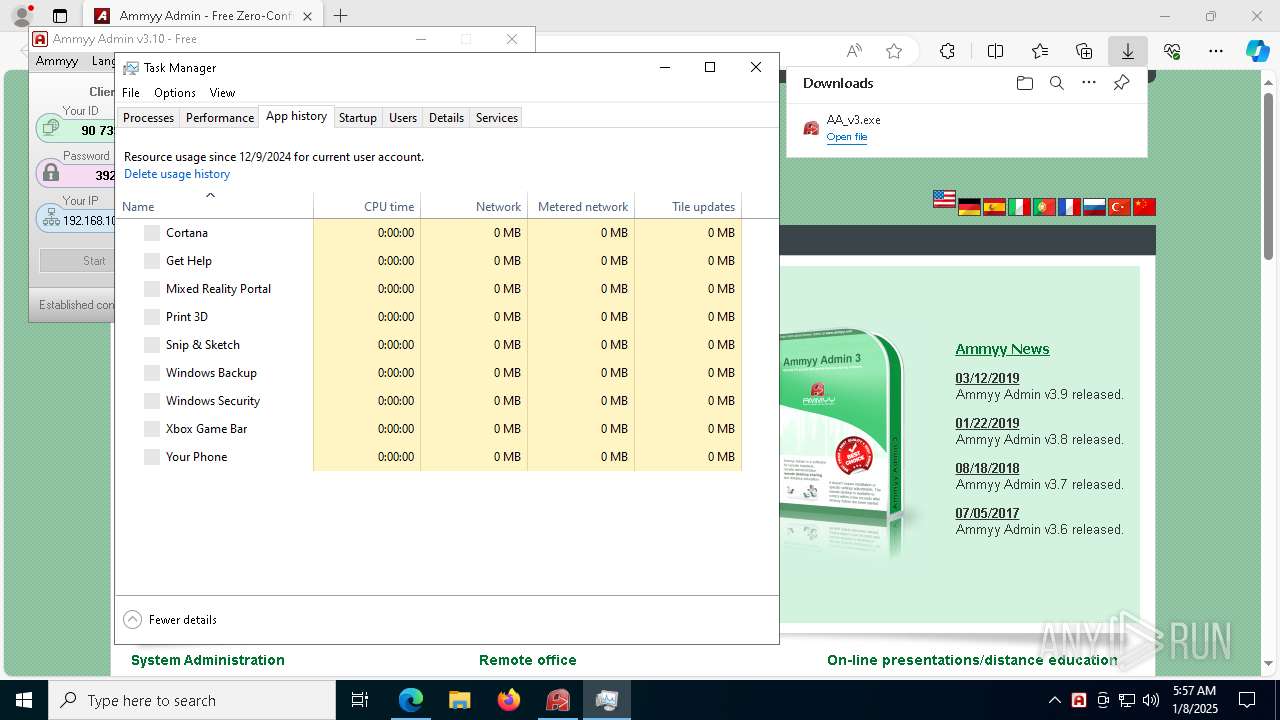
Task: Open Task Manager File menu
Action: coord(131,93)
